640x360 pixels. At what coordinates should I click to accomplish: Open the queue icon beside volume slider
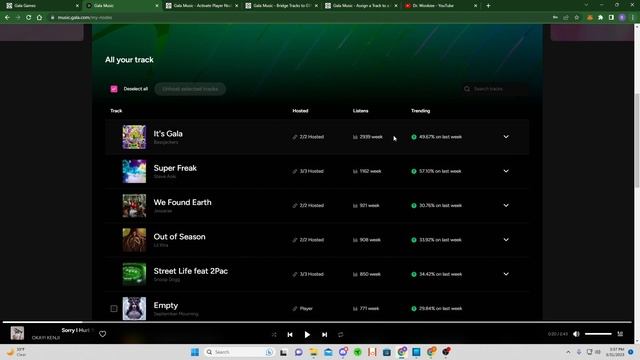pyautogui.click(x=620, y=334)
